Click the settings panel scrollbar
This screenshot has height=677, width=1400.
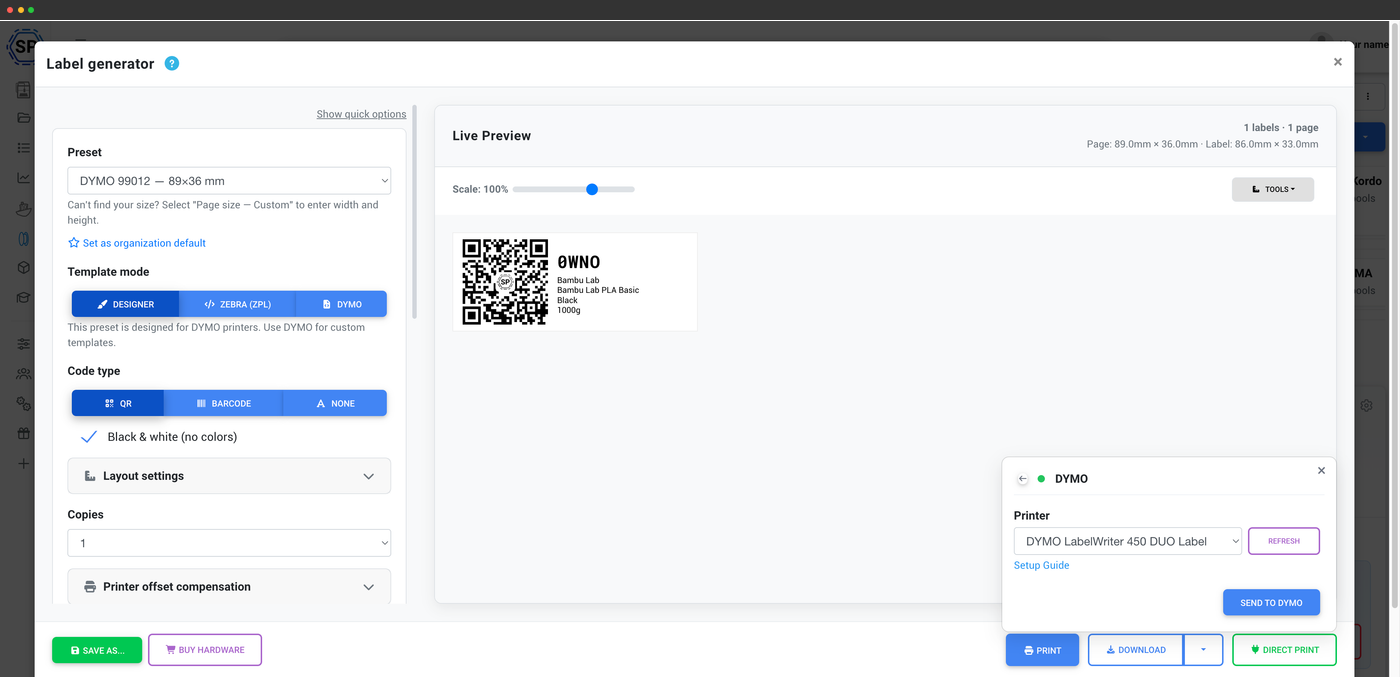tap(414, 213)
